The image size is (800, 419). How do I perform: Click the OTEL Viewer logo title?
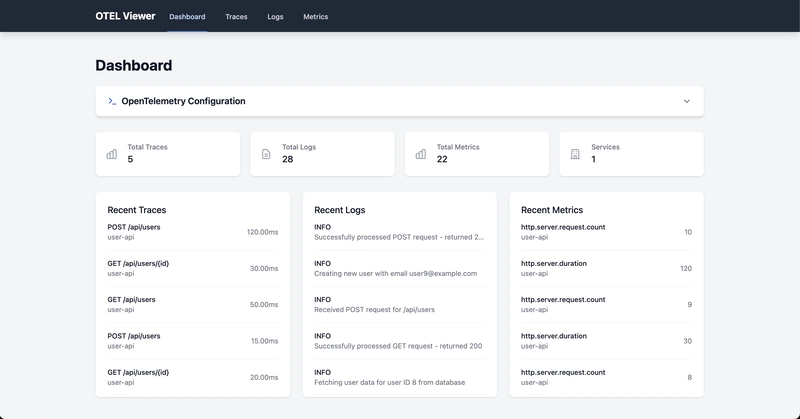(125, 16)
